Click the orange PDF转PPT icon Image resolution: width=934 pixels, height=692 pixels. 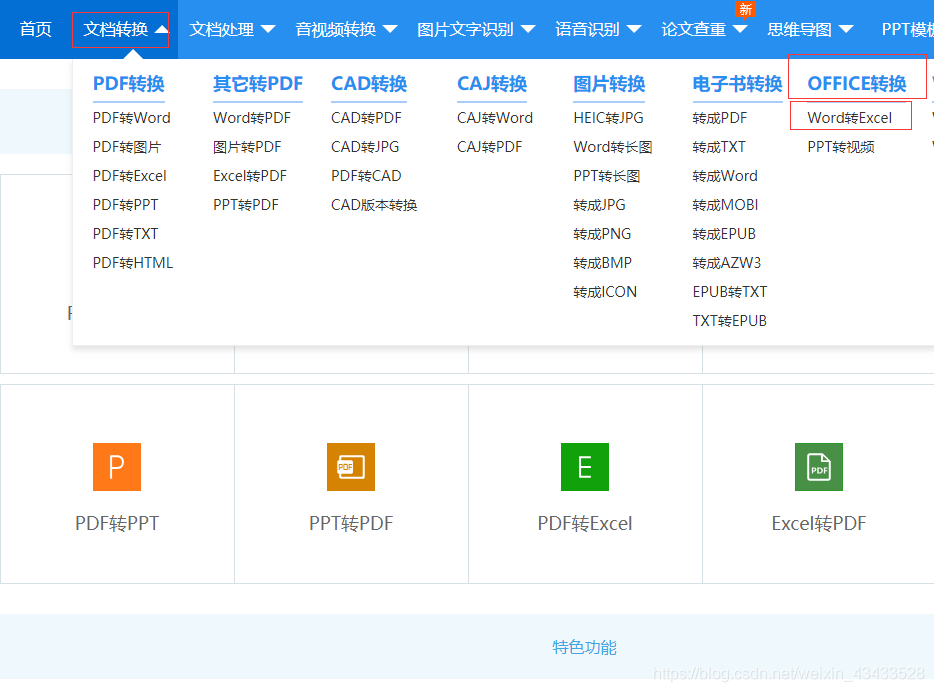[x=117, y=467]
